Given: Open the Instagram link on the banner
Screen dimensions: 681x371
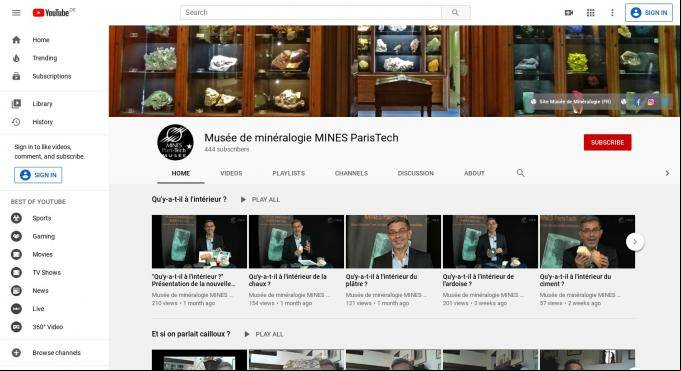Looking at the screenshot, I should pyautogui.click(x=651, y=102).
